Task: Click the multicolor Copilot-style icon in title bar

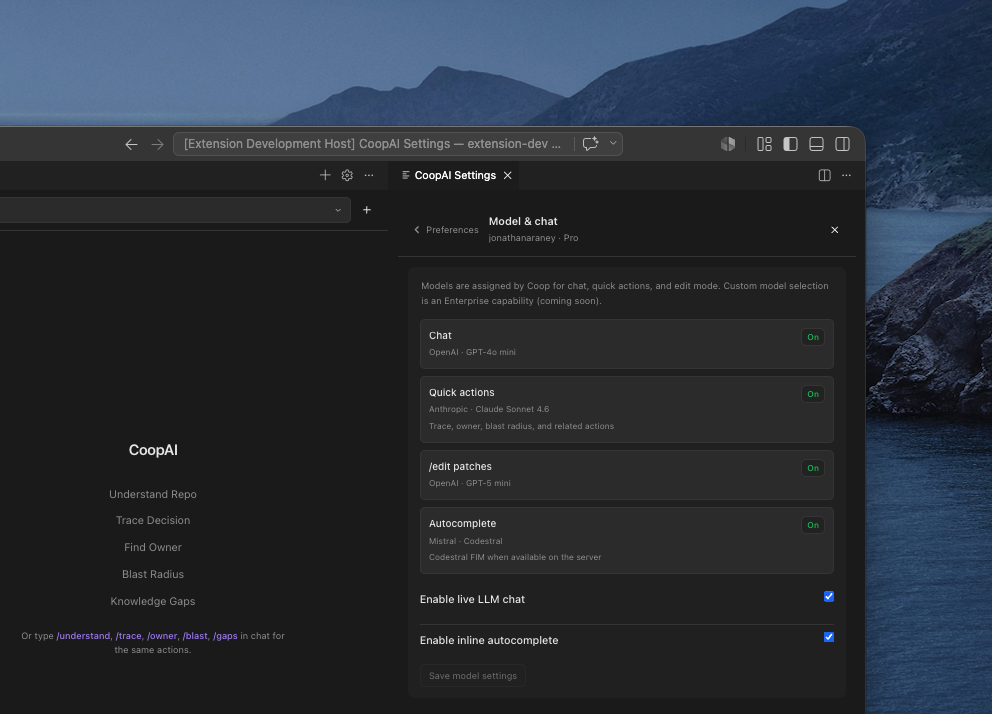Action: point(728,144)
